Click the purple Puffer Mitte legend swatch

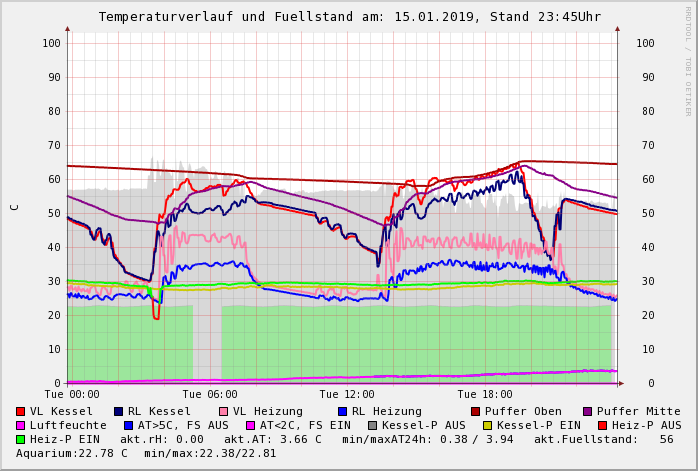[588, 411]
